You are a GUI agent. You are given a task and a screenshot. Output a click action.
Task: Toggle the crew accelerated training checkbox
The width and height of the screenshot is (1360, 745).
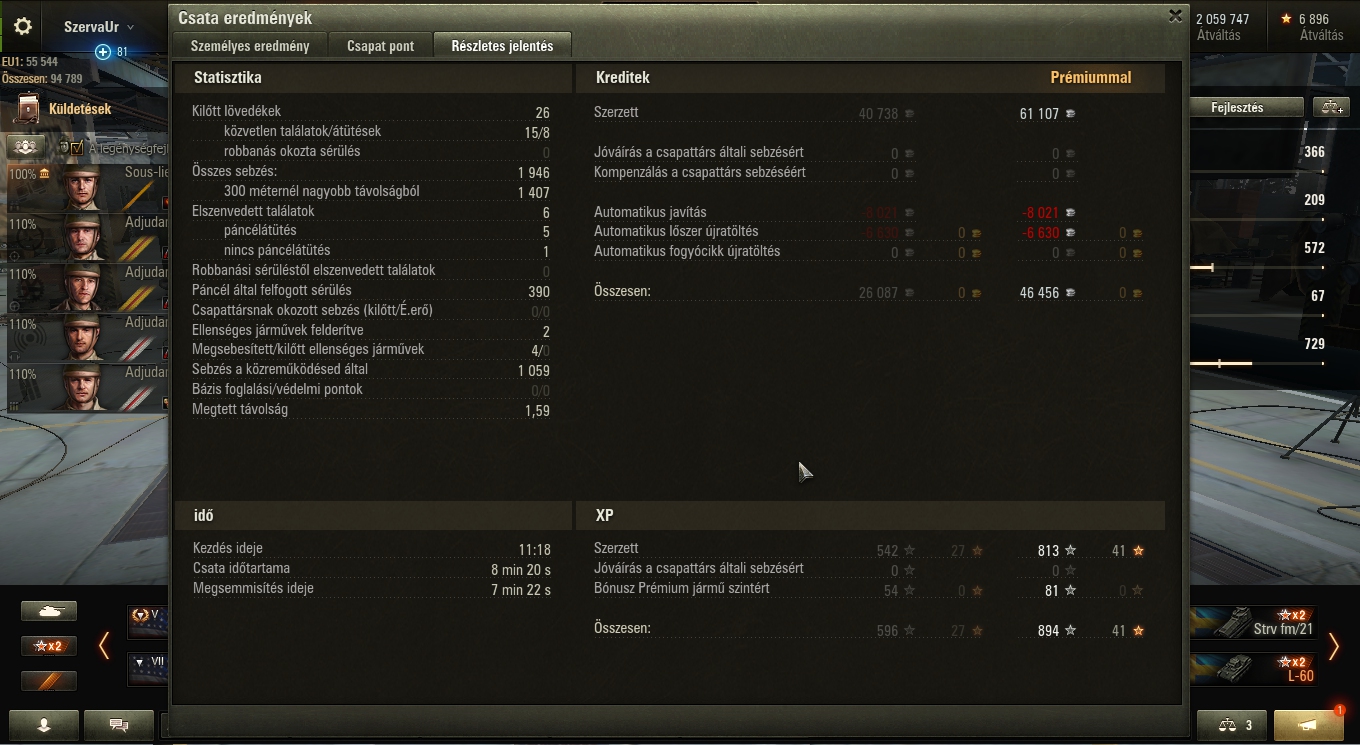pyautogui.click(x=77, y=148)
